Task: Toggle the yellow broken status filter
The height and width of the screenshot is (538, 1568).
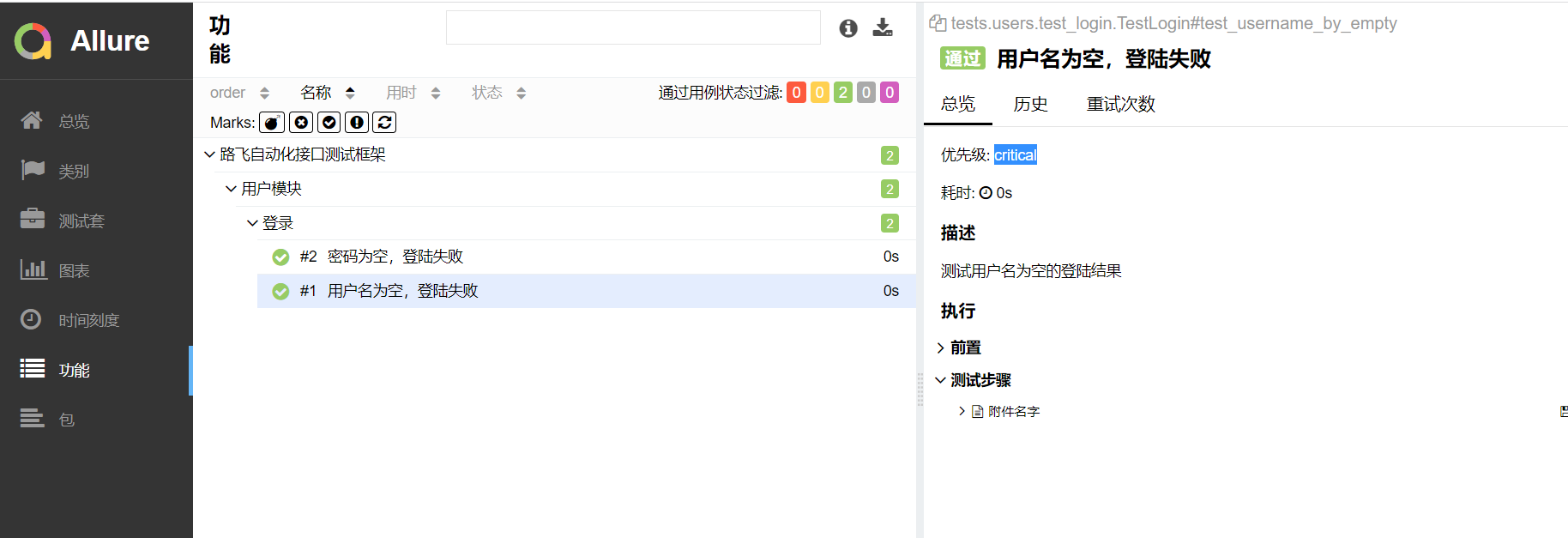Action: pyautogui.click(x=820, y=92)
